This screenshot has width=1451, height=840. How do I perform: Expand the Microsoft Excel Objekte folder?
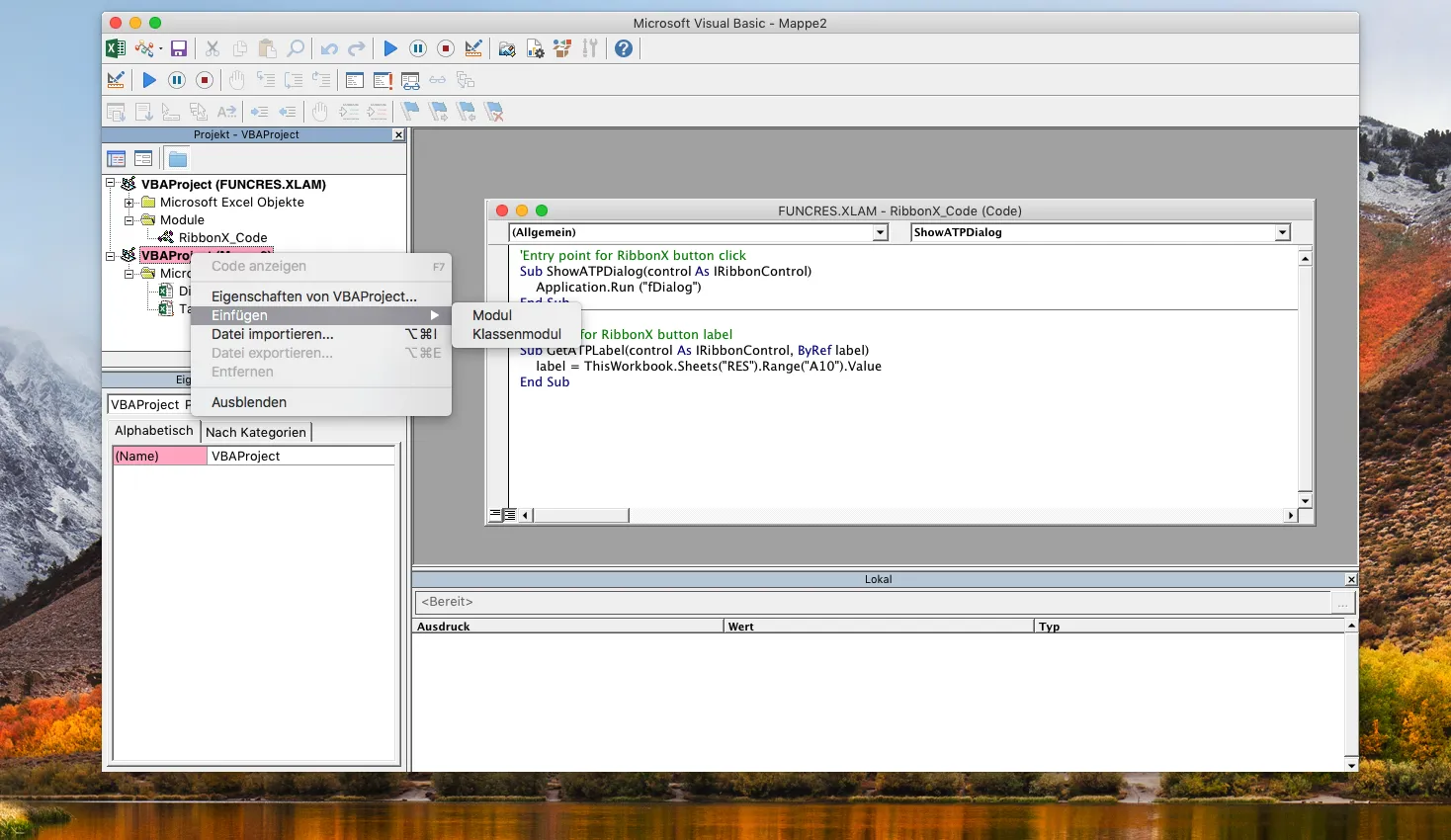[x=128, y=203]
